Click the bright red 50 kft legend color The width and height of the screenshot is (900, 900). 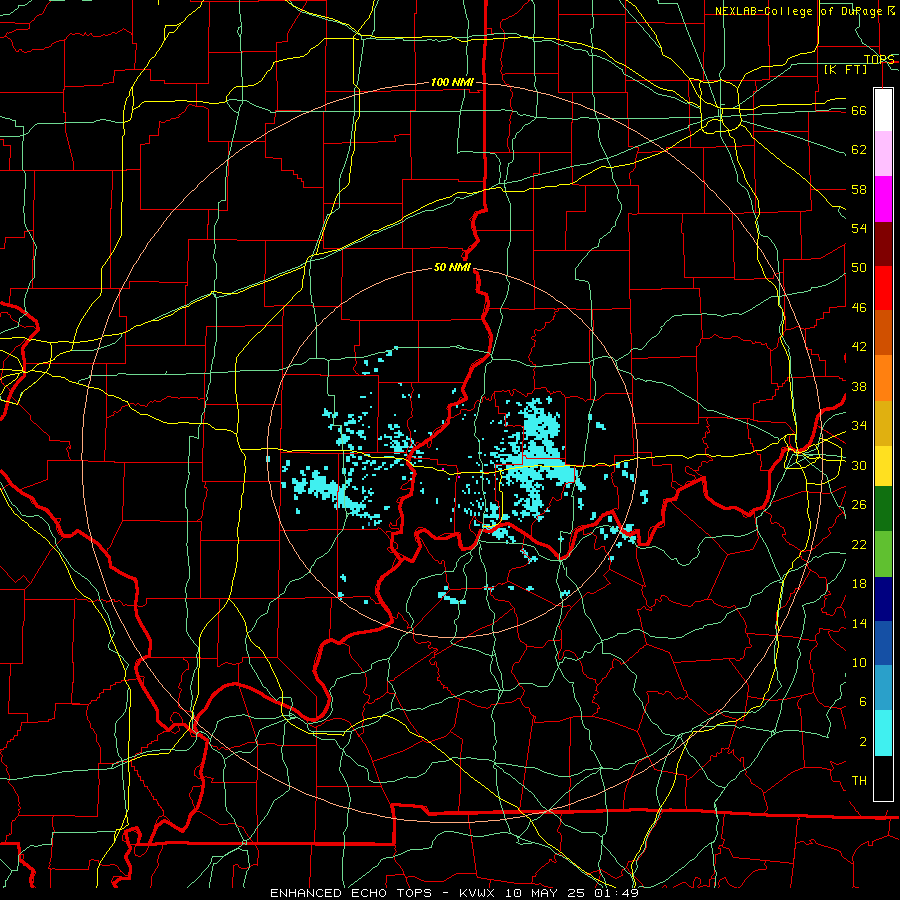point(883,288)
